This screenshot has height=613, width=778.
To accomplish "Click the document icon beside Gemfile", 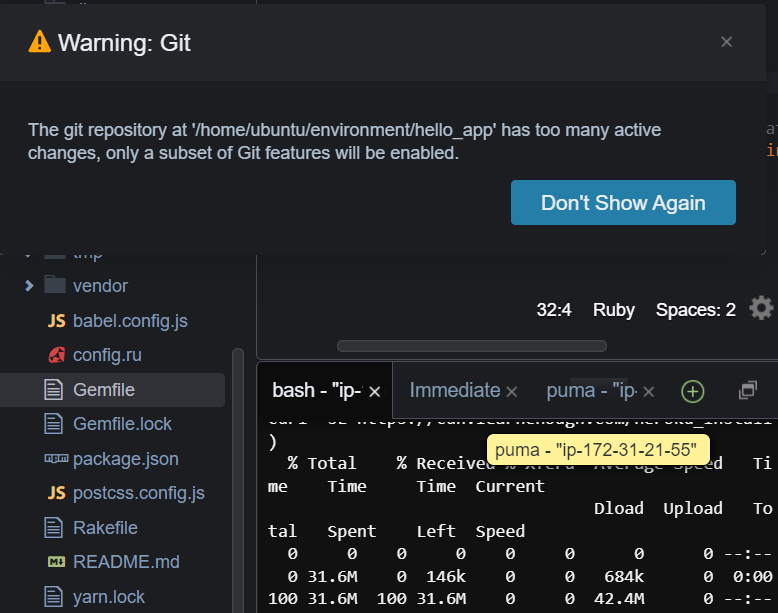I will pyautogui.click(x=54, y=390).
